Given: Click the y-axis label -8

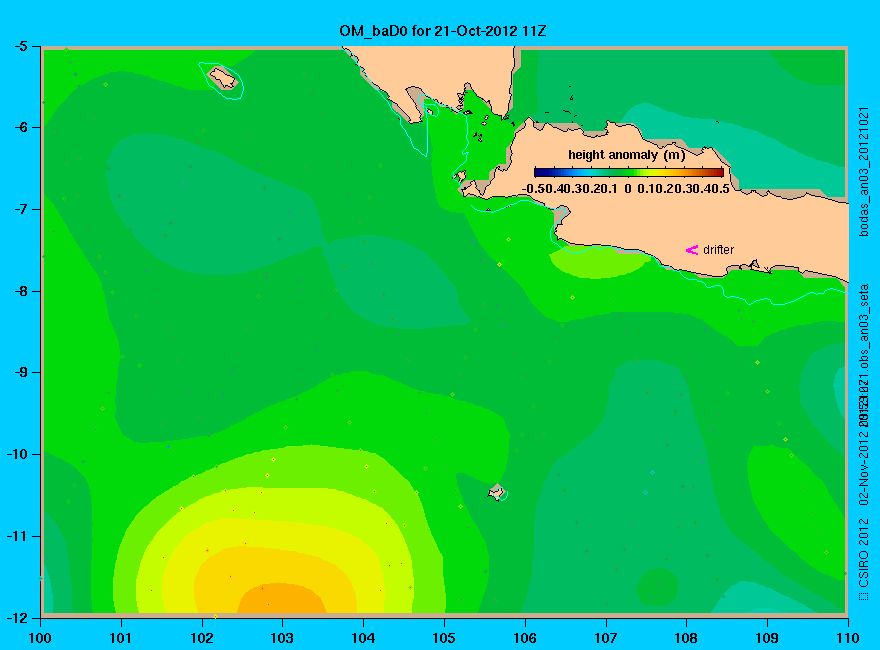Looking at the screenshot, I should pyautogui.click(x=20, y=291).
